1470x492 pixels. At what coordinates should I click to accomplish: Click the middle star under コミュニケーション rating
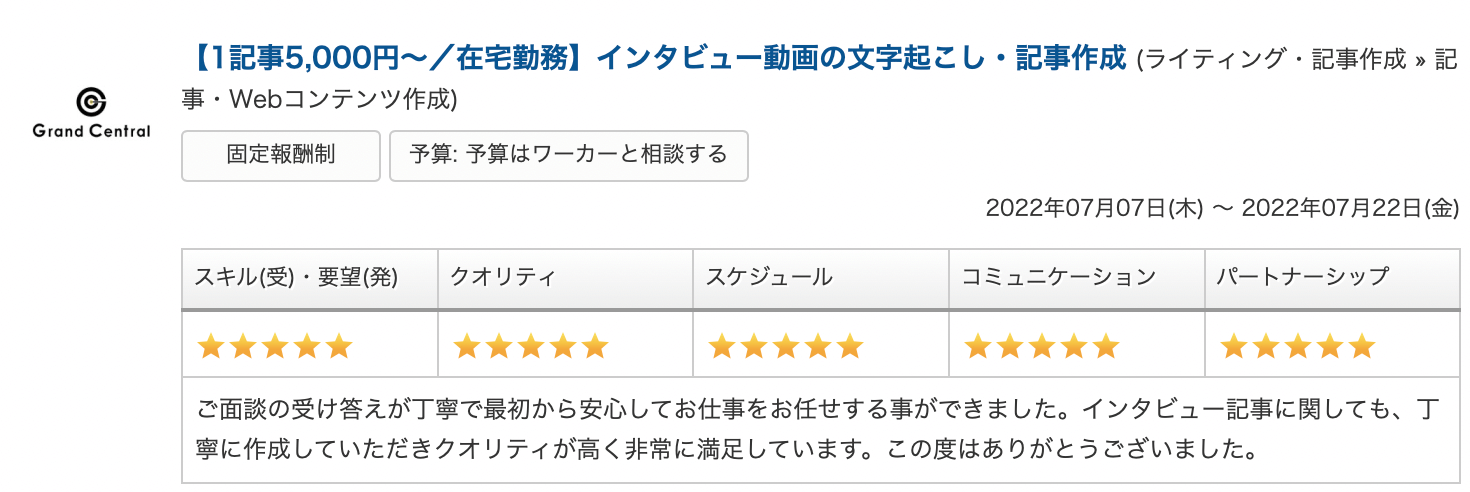click(1042, 346)
